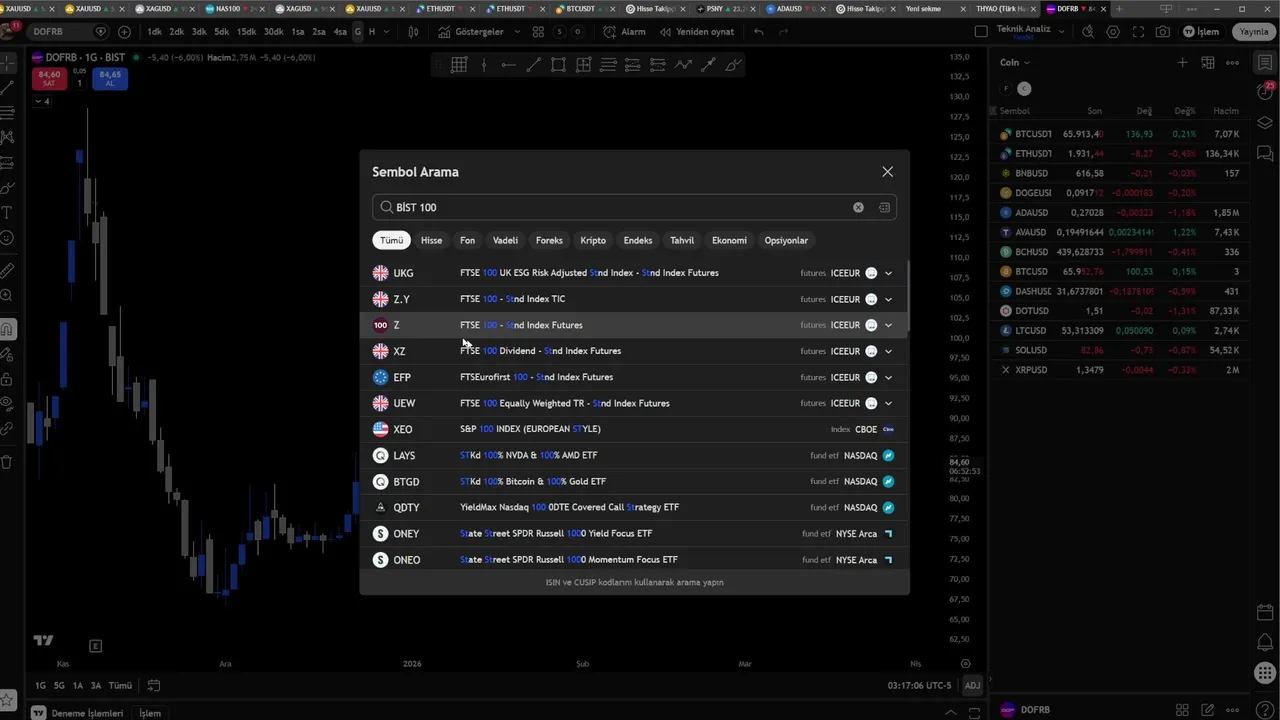1280x720 pixels.
Task: Open the timeframe dropdown arrow
Action: coord(389,32)
